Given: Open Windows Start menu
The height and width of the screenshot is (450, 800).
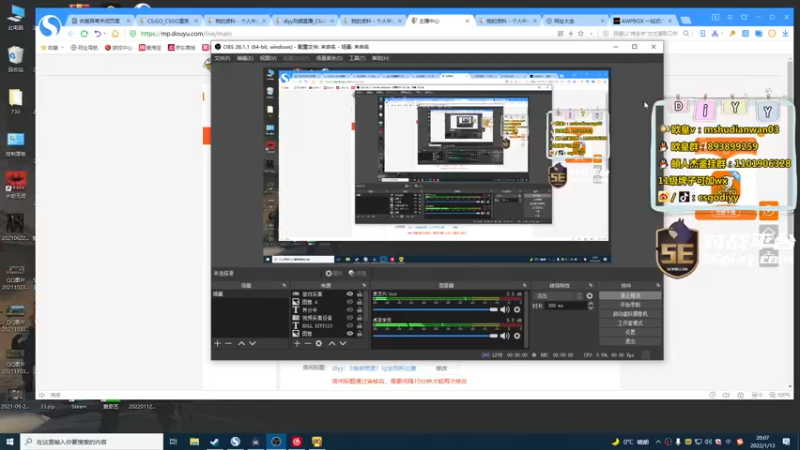Looking at the screenshot, I should click(10, 441).
